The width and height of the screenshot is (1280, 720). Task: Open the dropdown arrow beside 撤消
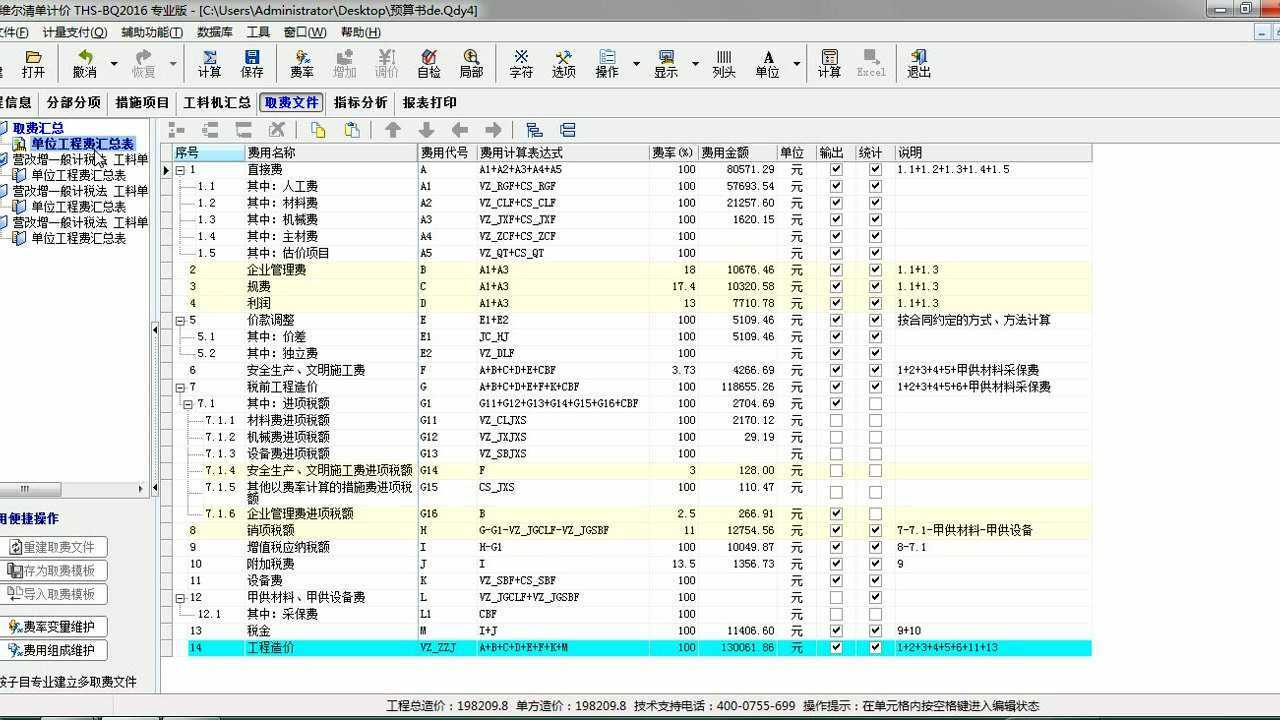coord(113,64)
